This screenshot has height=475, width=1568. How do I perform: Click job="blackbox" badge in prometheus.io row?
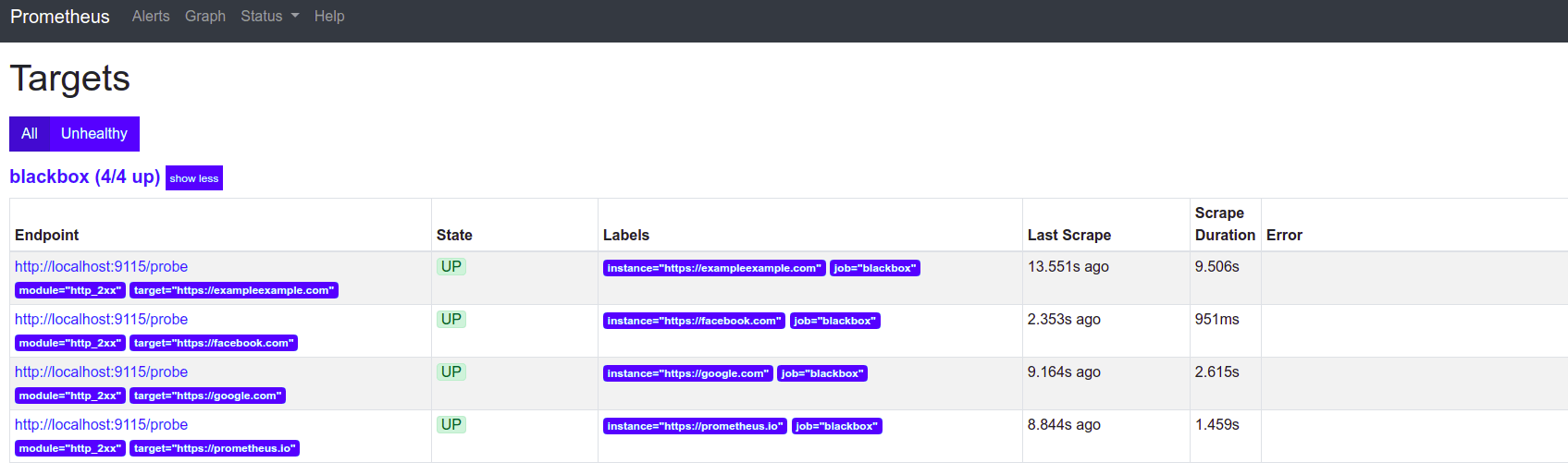(x=837, y=426)
